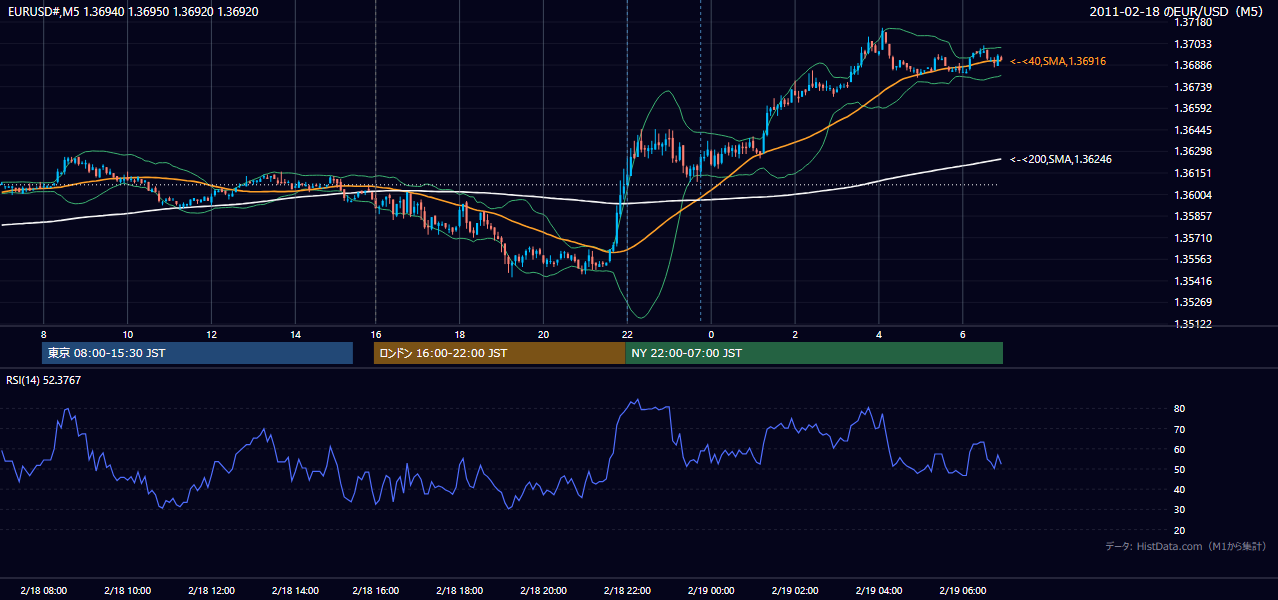Click the bottom time label 2/19 04:00
Viewport: 1278px width, 600px height.
tap(879, 591)
